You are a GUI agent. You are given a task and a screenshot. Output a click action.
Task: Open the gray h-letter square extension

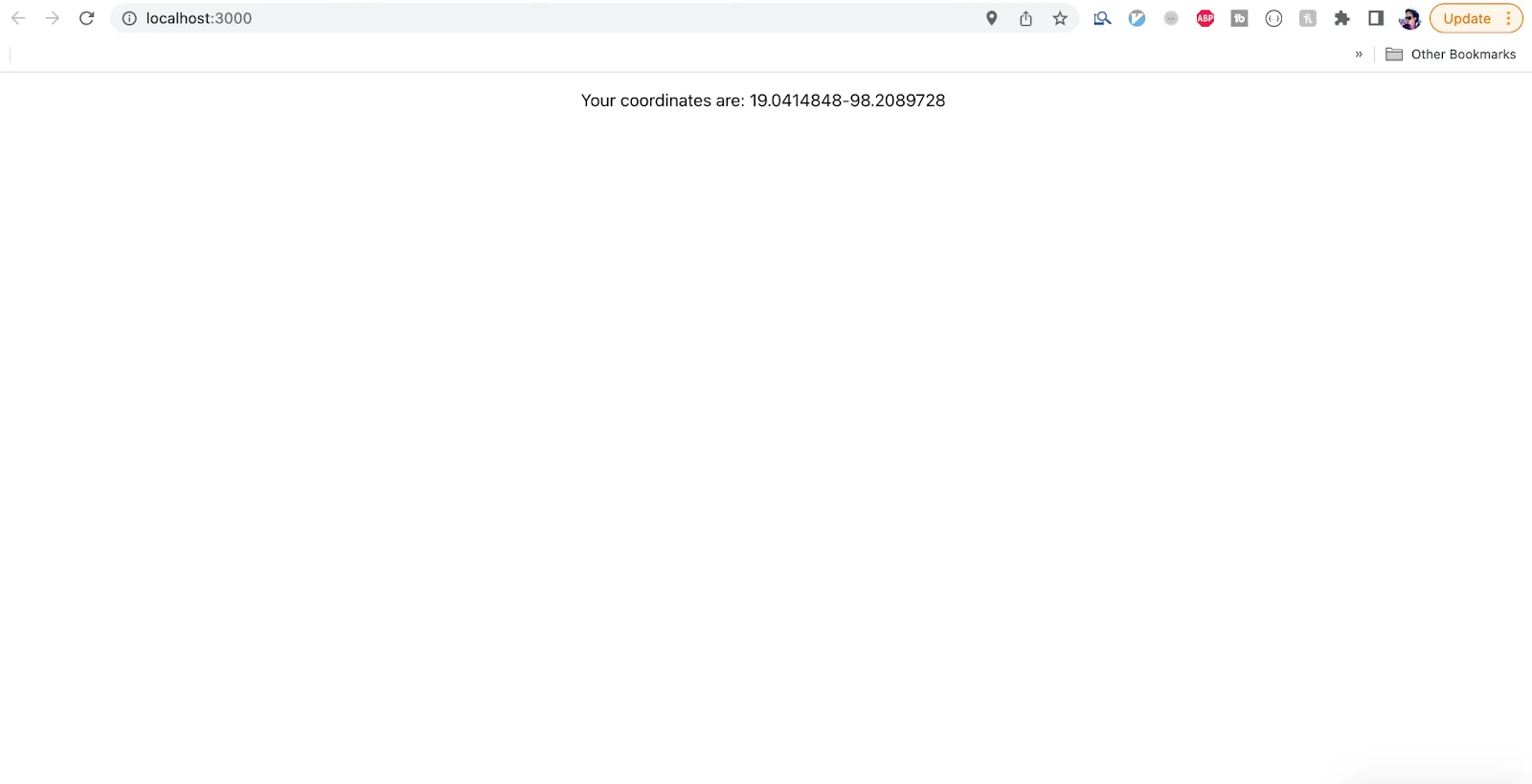(x=1308, y=18)
